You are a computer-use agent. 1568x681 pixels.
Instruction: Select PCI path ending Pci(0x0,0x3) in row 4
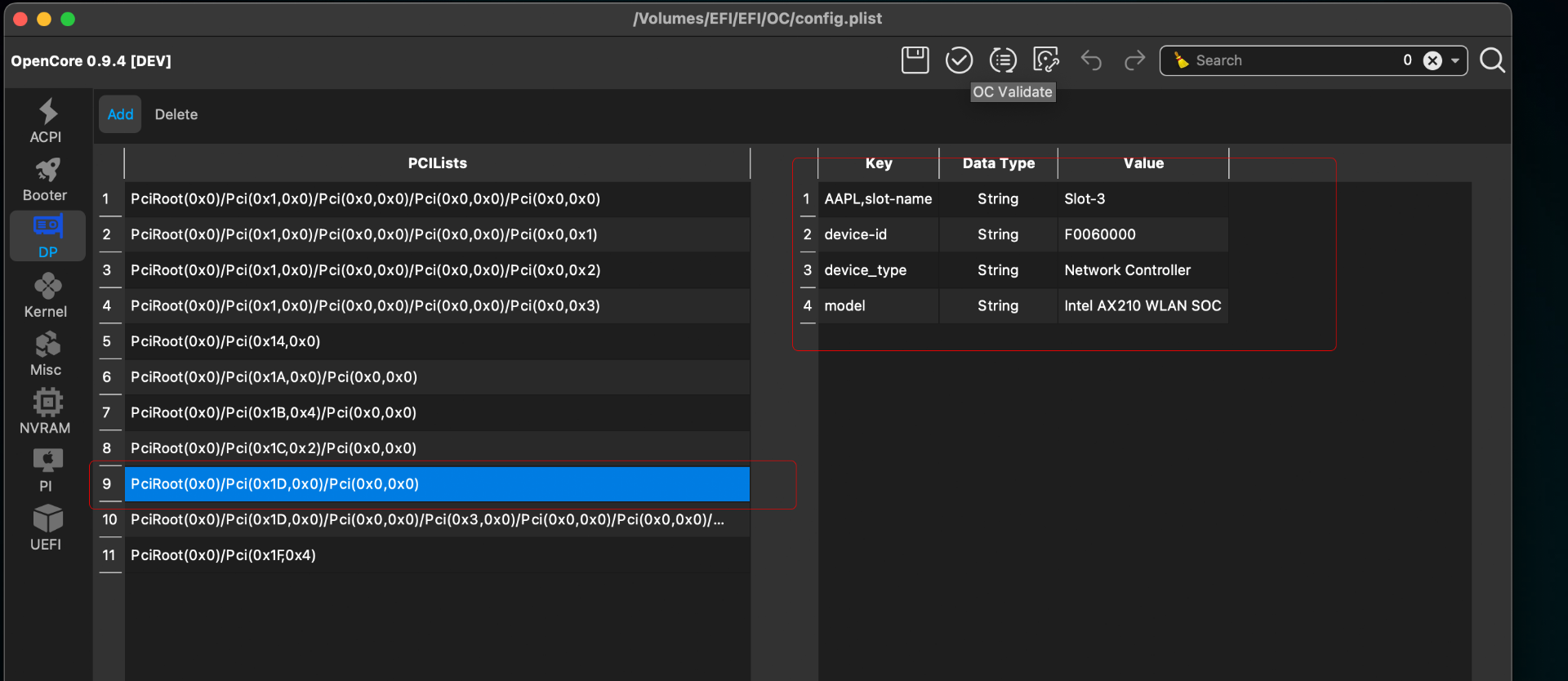(x=437, y=306)
